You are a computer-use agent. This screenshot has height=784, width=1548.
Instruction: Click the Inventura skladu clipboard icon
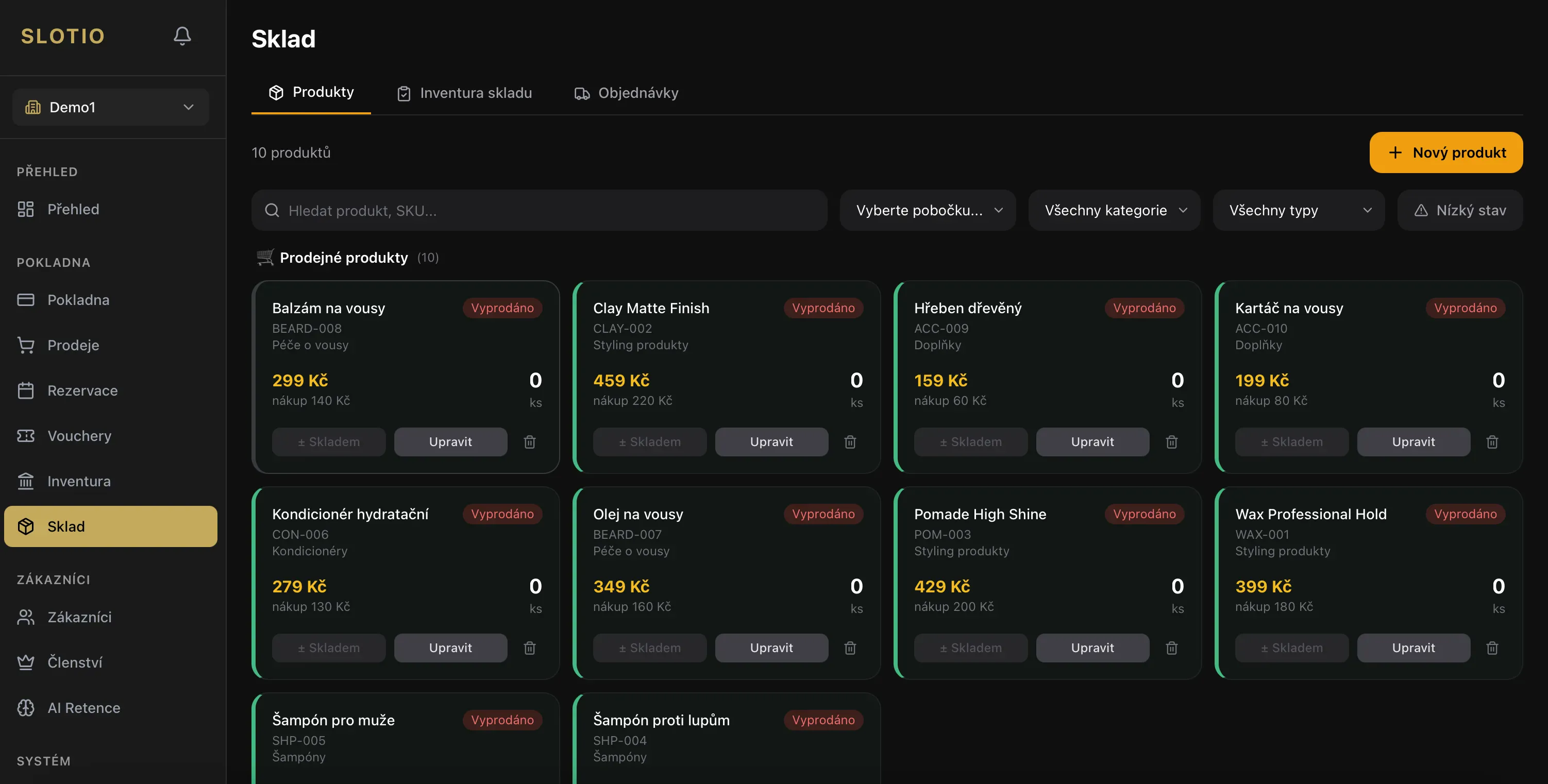[404, 93]
